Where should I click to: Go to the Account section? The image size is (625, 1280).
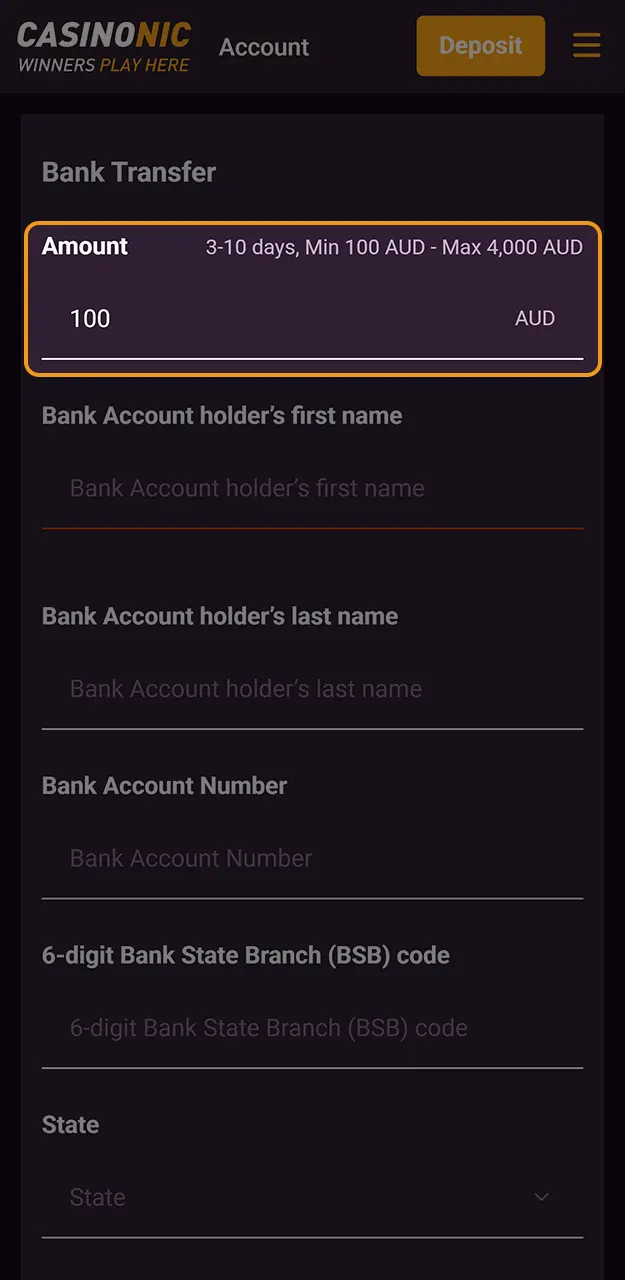pos(264,46)
